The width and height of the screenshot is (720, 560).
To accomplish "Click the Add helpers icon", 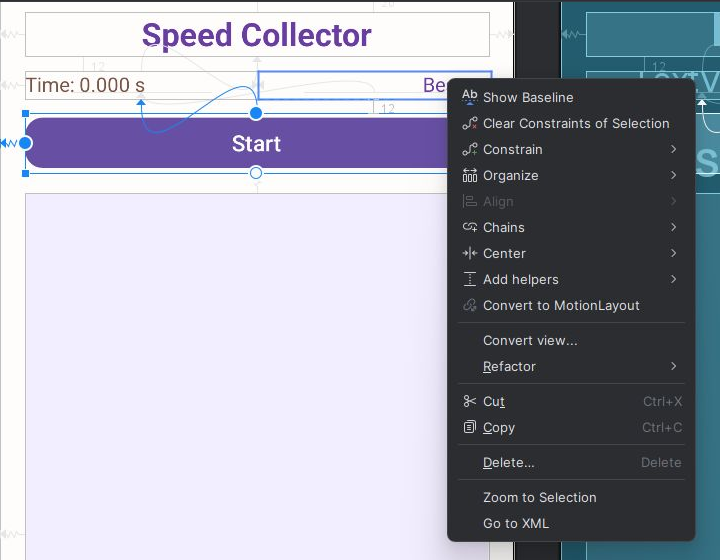I will click(469, 279).
